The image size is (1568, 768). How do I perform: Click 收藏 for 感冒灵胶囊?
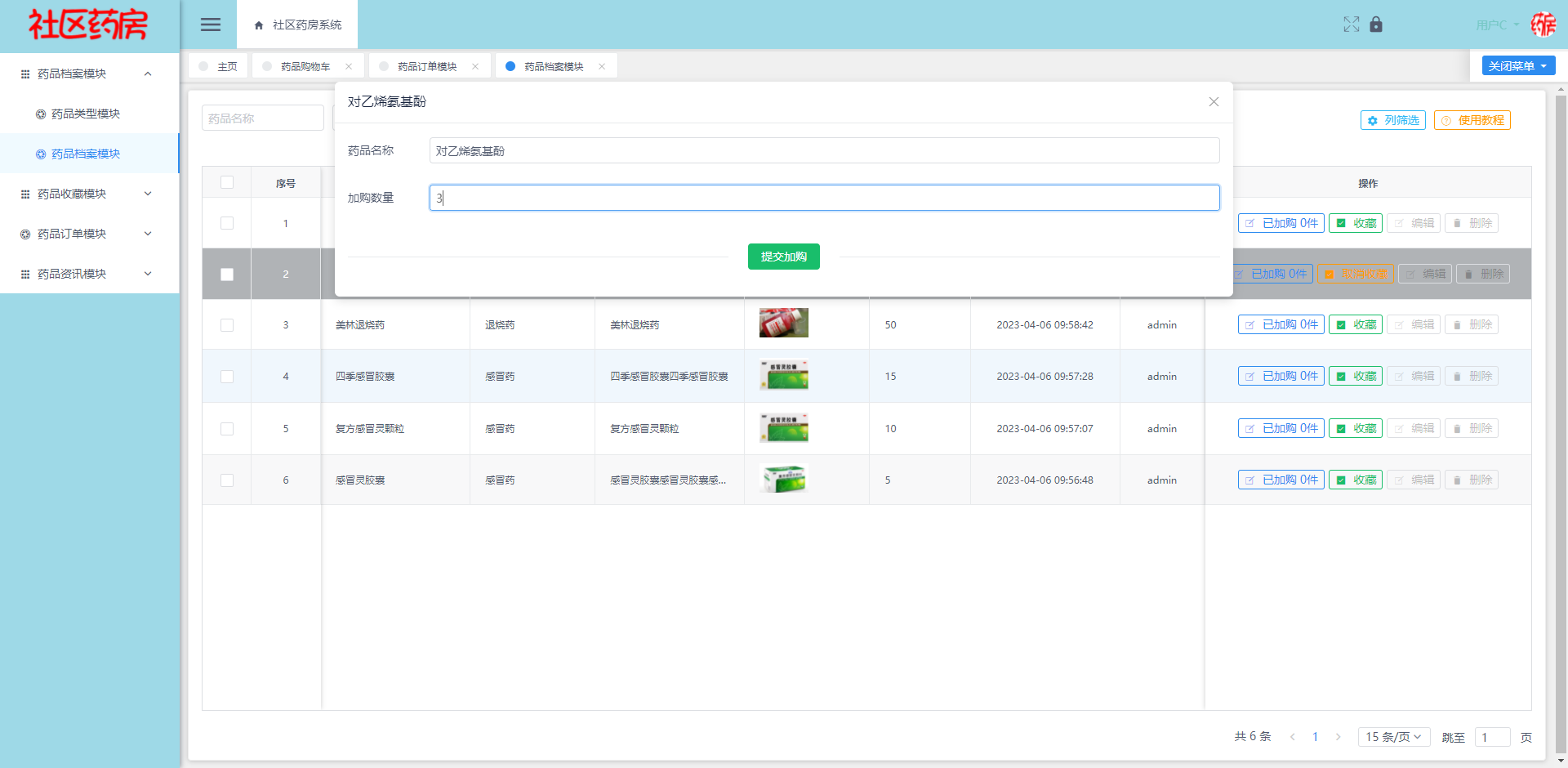pyautogui.click(x=1356, y=480)
